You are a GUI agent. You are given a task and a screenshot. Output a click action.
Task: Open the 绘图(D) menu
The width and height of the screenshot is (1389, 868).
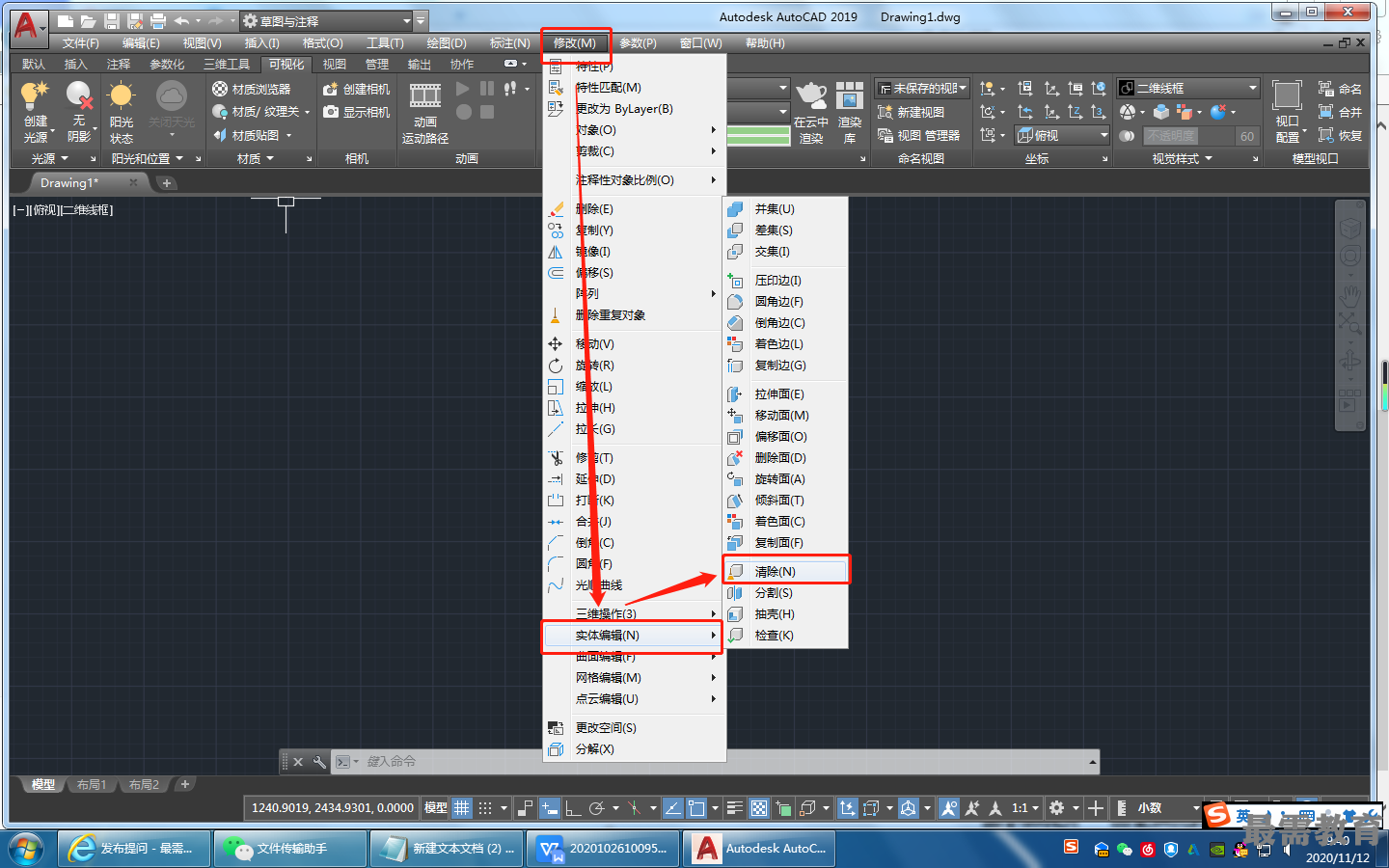coord(447,42)
